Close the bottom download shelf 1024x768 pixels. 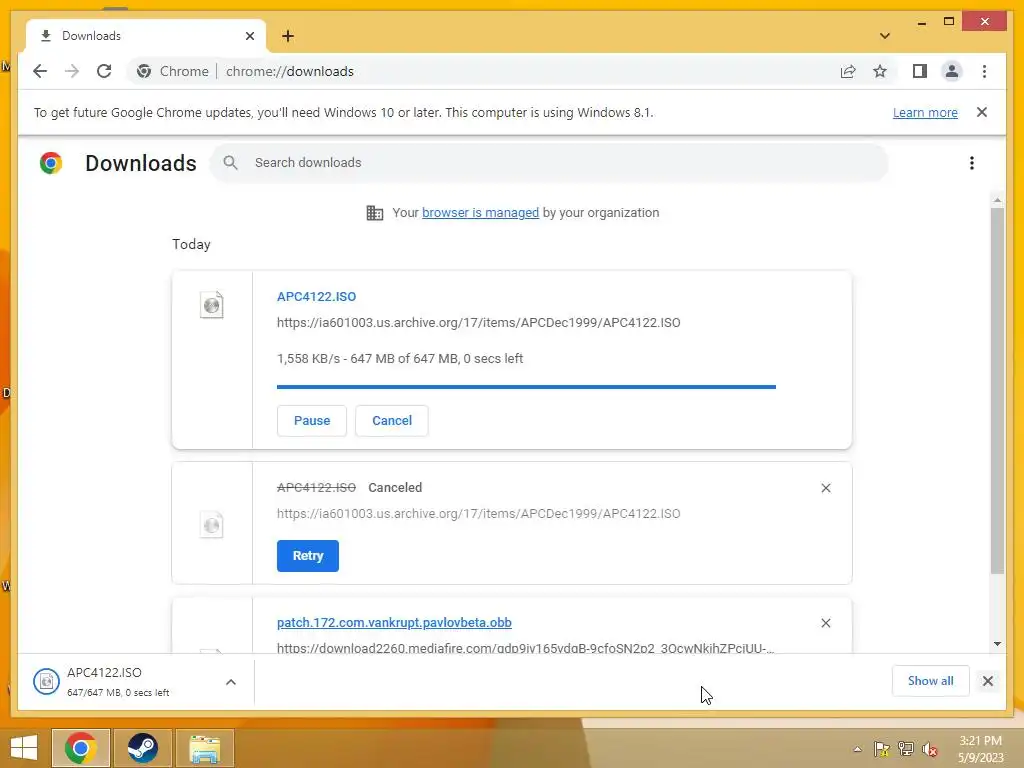[x=987, y=681]
